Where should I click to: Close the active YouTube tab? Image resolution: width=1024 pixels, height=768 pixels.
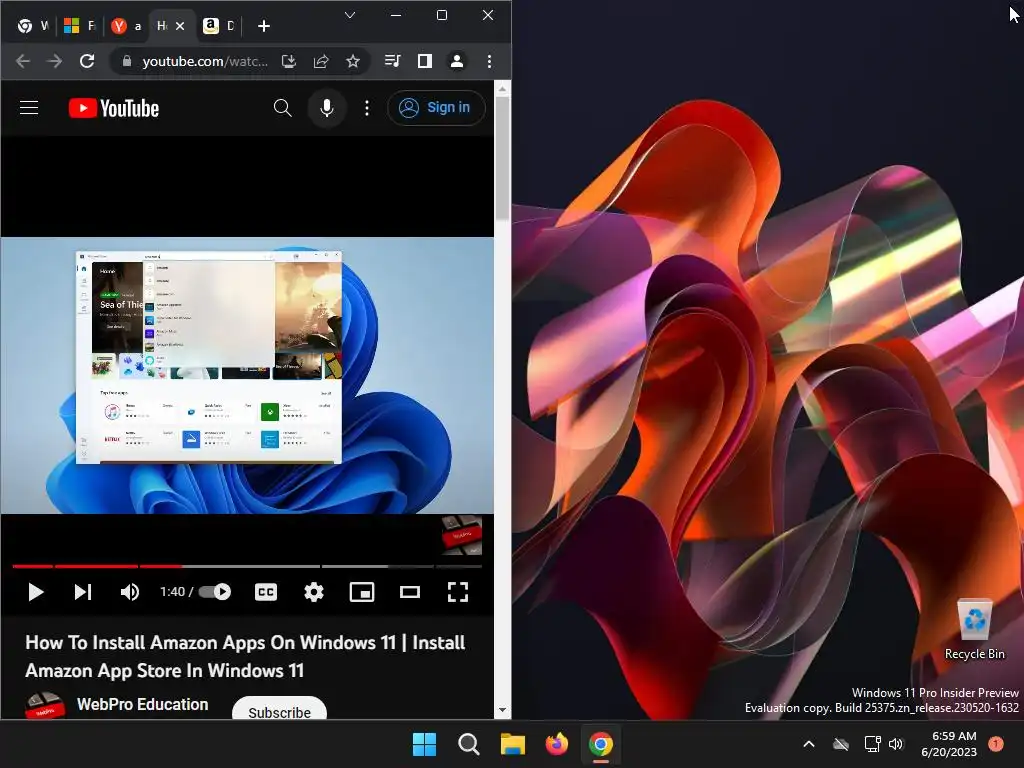click(180, 26)
